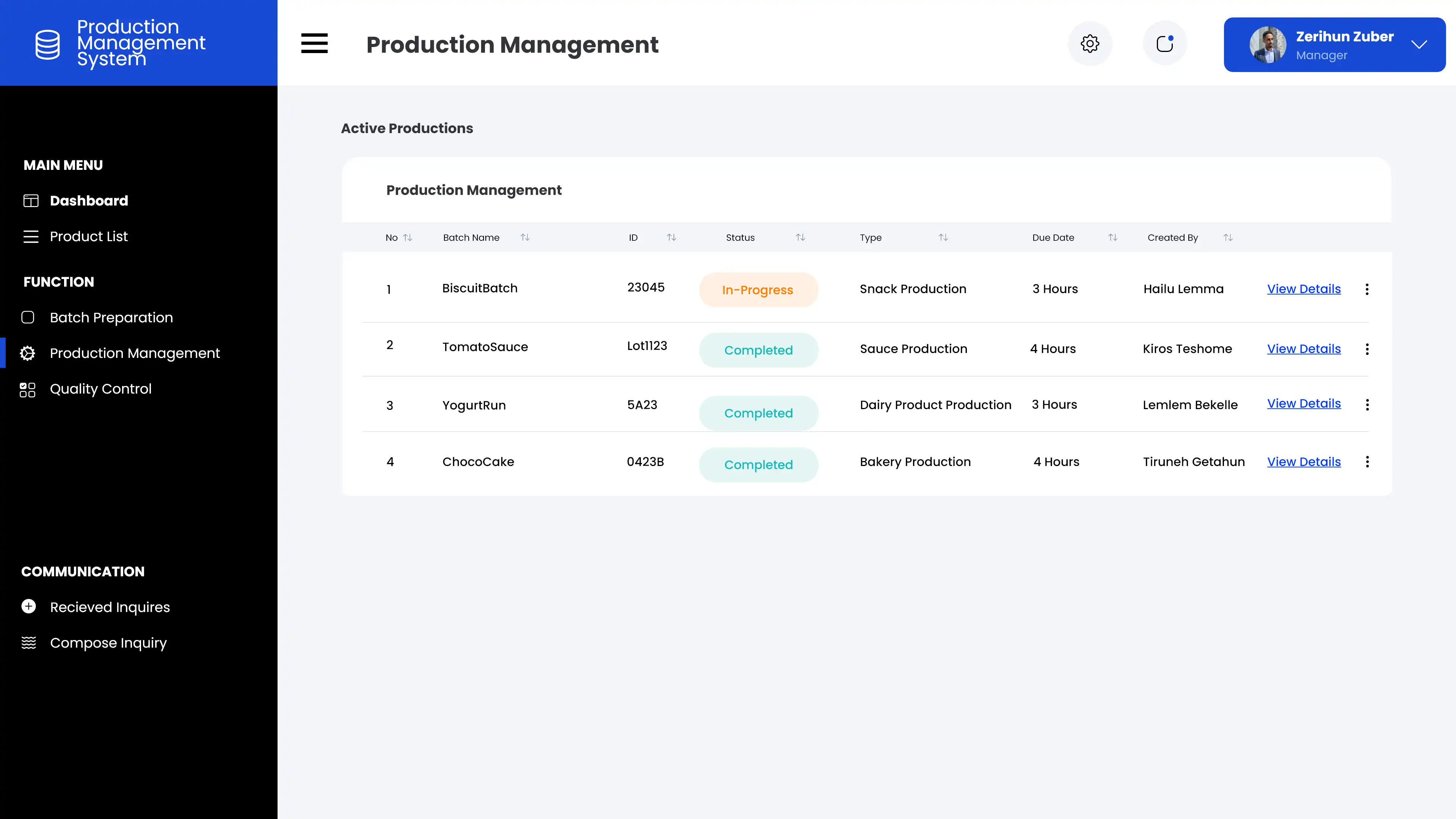
Task: Toggle sort on Status column
Action: 800,237
